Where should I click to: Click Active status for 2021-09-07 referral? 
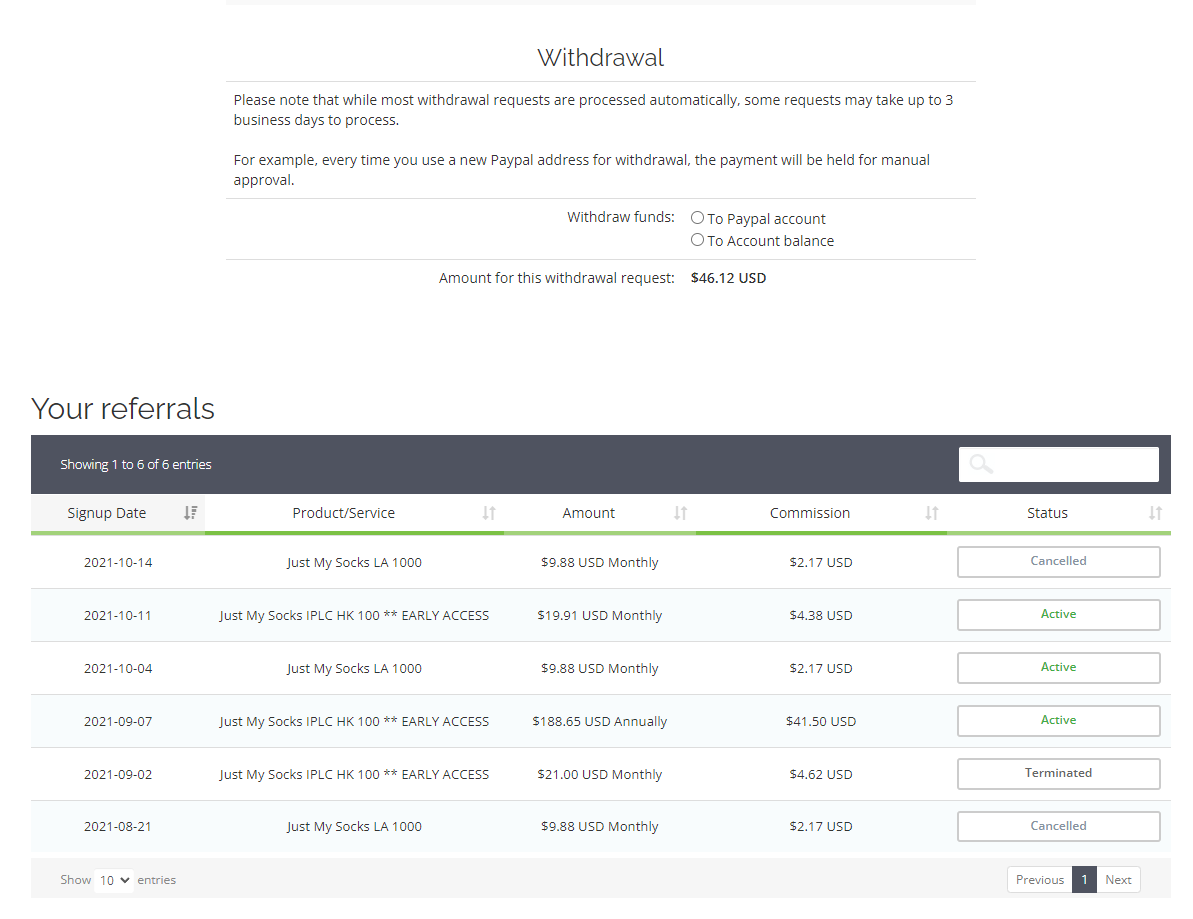[x=1058, y=720]
